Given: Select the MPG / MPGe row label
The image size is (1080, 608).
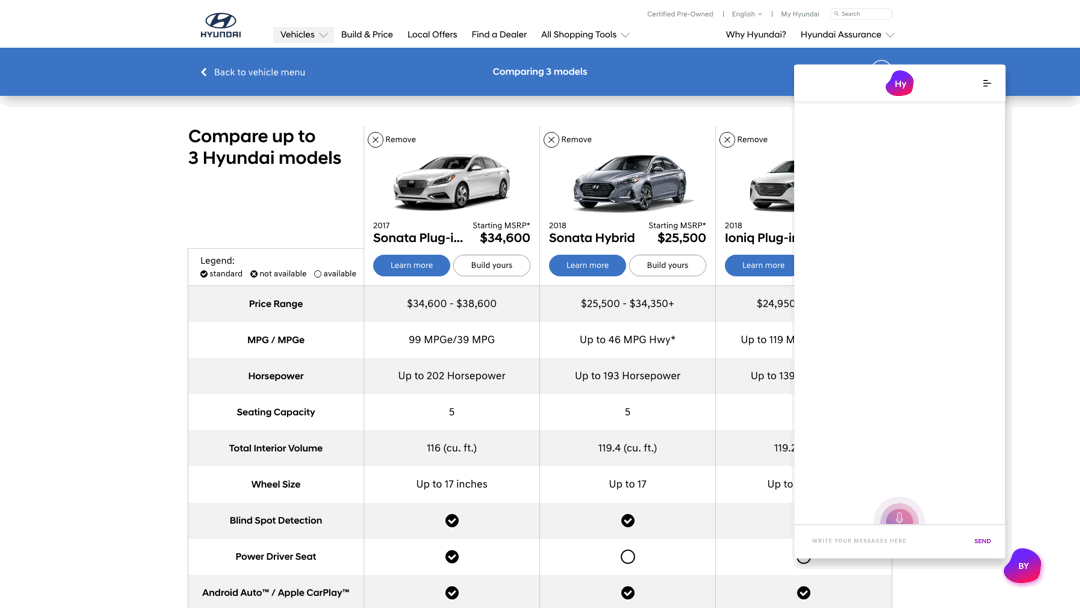Looking at the screenshot, I should pyautogui.click(x=276, y=339).
